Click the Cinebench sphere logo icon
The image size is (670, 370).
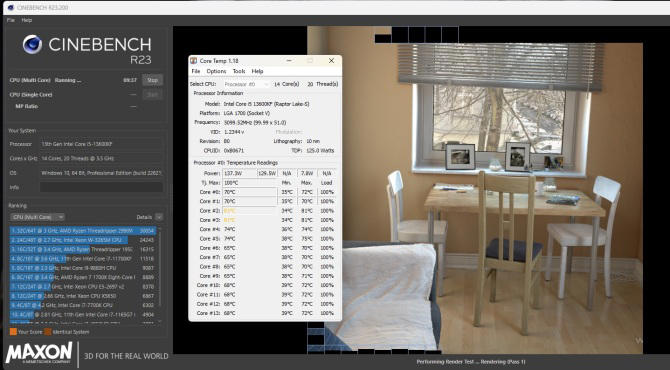(x=32, y=44)
